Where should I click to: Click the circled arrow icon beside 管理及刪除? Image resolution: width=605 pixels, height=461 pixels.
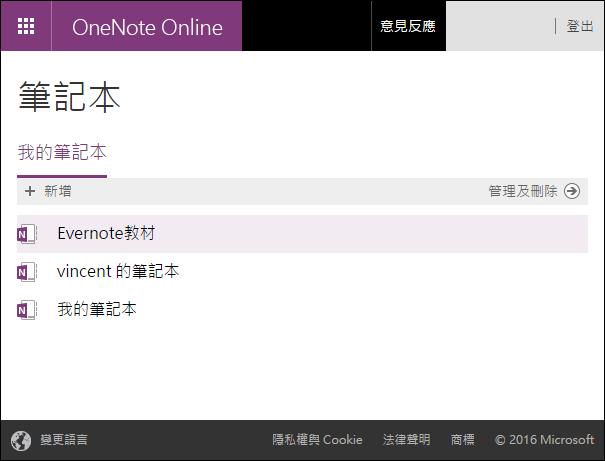pyautogui.click(x=572, y=191)
